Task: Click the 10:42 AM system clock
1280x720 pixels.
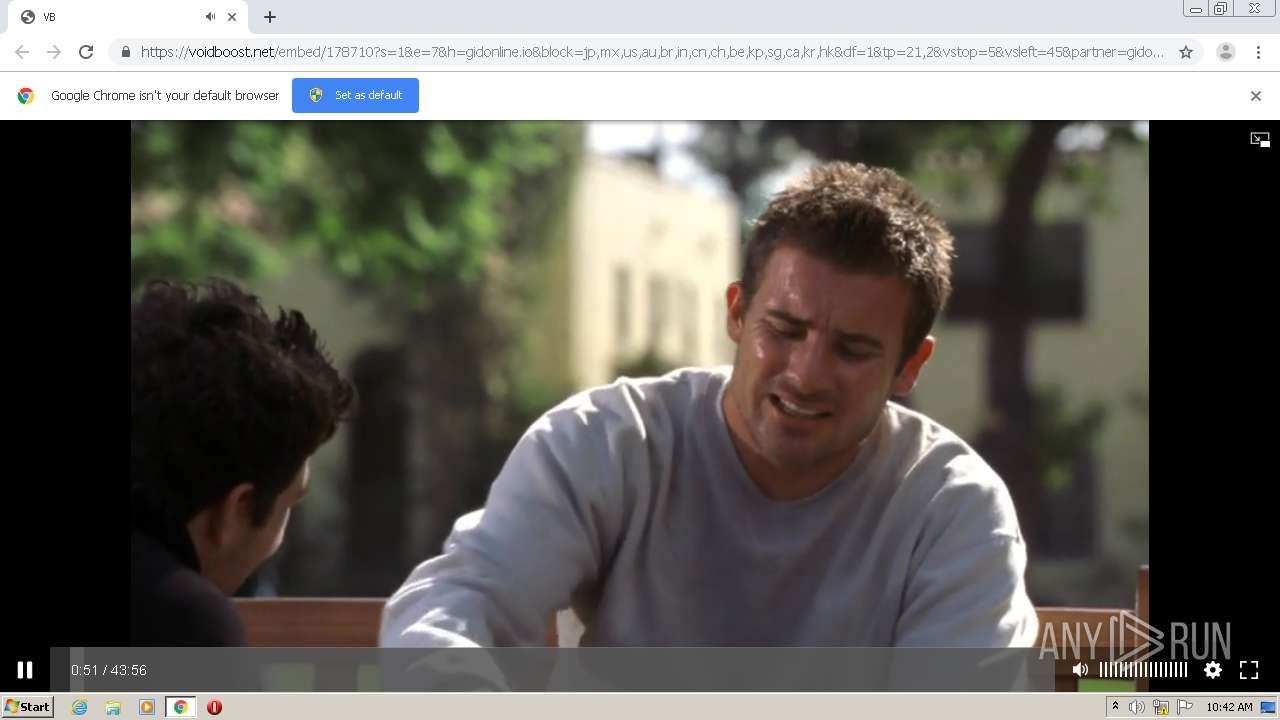Action: pyautogui.click(x=1229, y=707)
